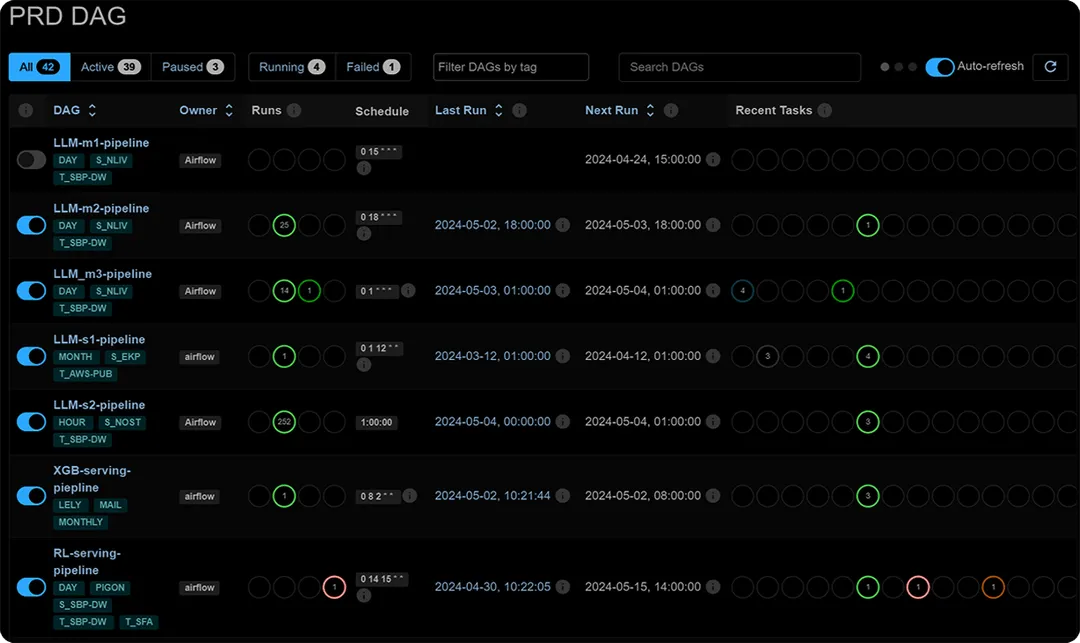Click the red failed task circle for RL-serving-pipeline
The width and height of the screenshot is (1080, 643).
[x=918, y=587]
